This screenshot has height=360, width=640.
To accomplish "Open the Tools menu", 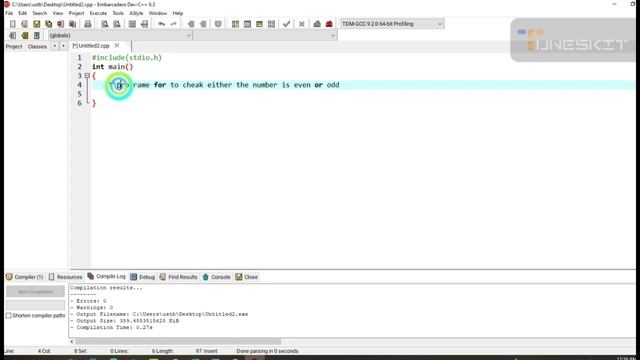I will [118, 13].
